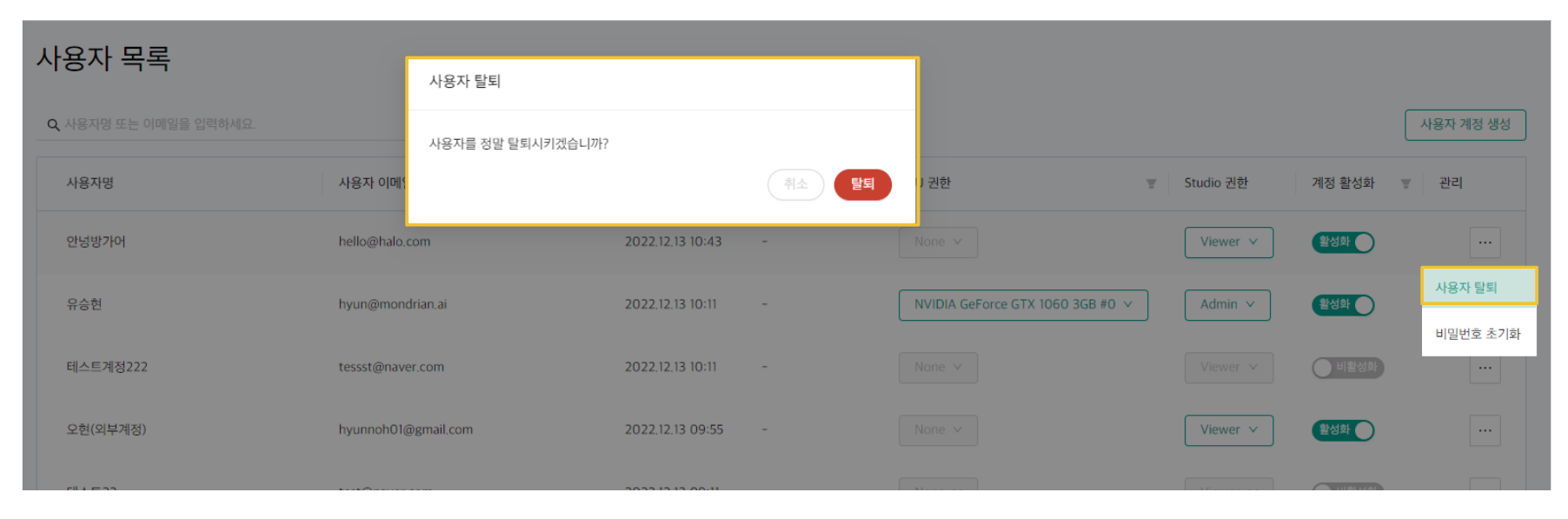Confirm with the red 탈퇴 button
The image size is (1568, 519).
point(862,184)
